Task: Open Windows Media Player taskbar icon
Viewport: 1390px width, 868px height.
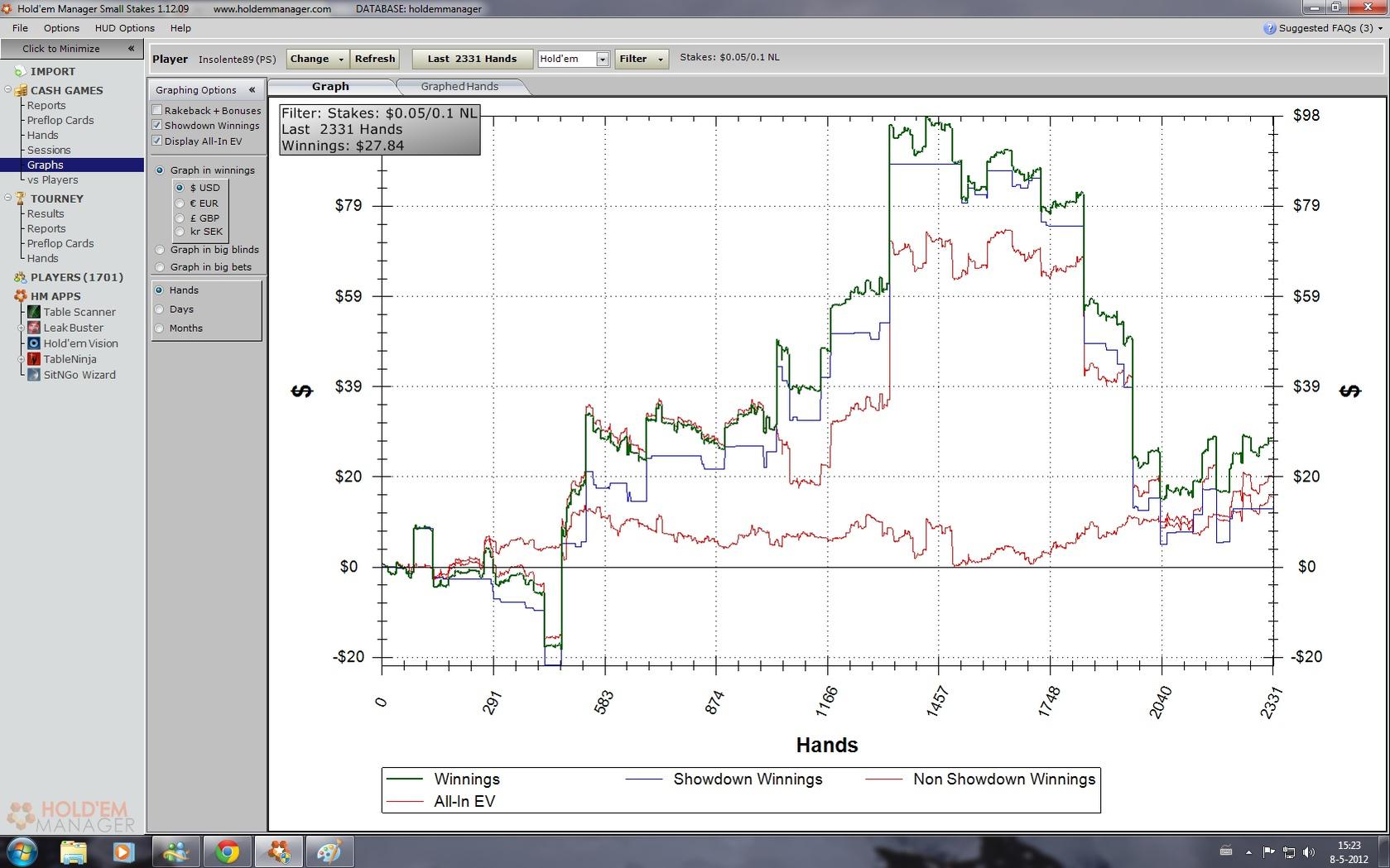Action: point(123,851)
